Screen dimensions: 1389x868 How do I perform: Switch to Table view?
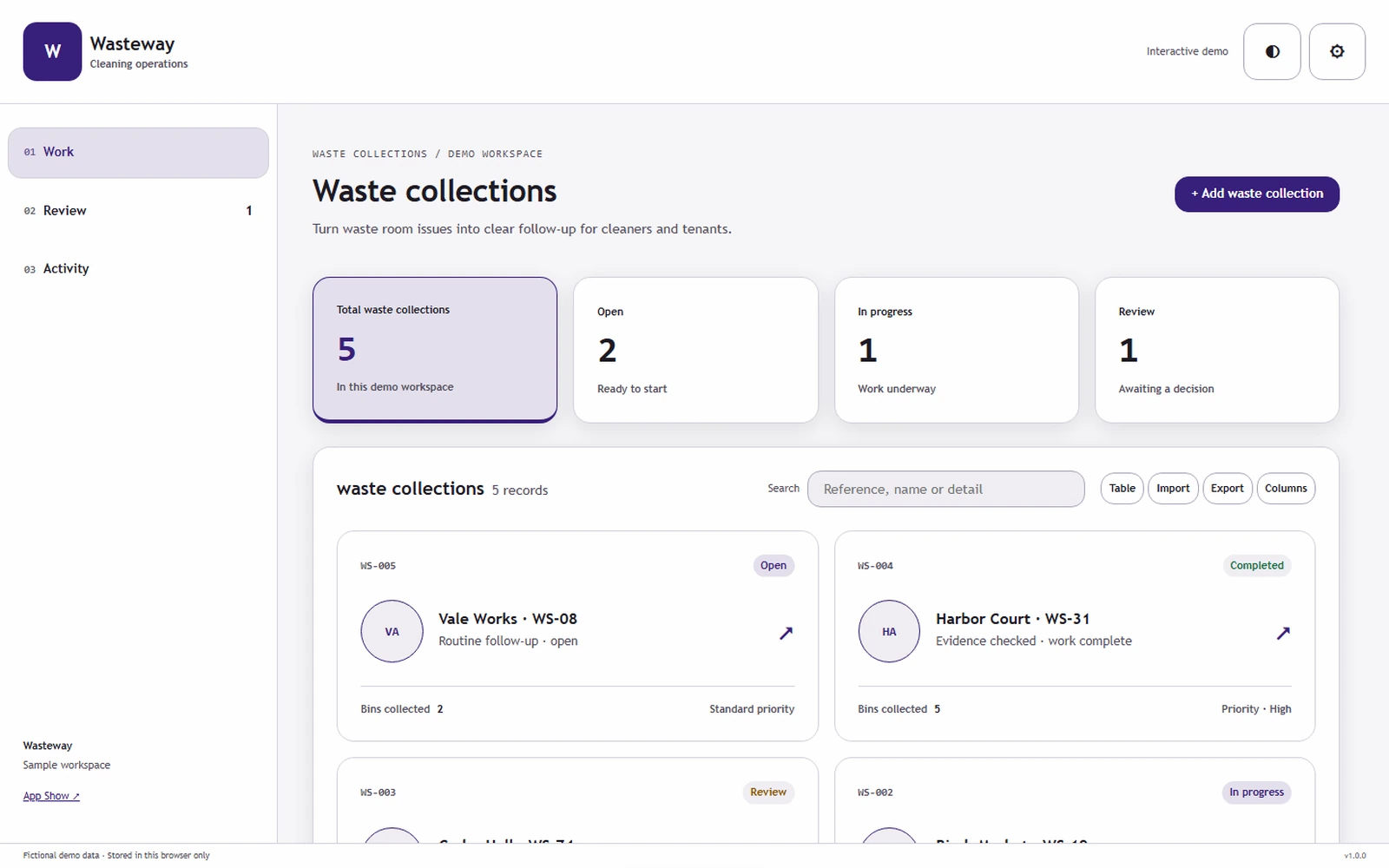(x=1122, y=489)
